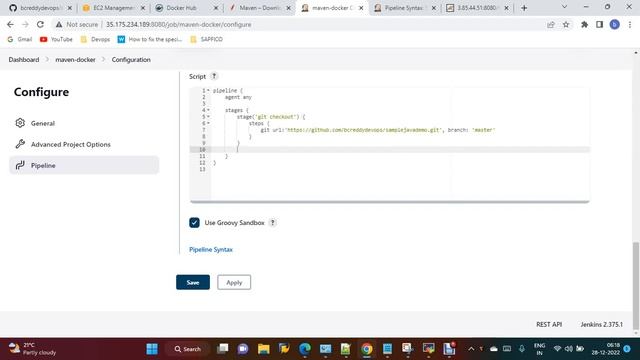Click the browser address bar URL
Screen dimensions: 640x360
click(x=178, y=24)
